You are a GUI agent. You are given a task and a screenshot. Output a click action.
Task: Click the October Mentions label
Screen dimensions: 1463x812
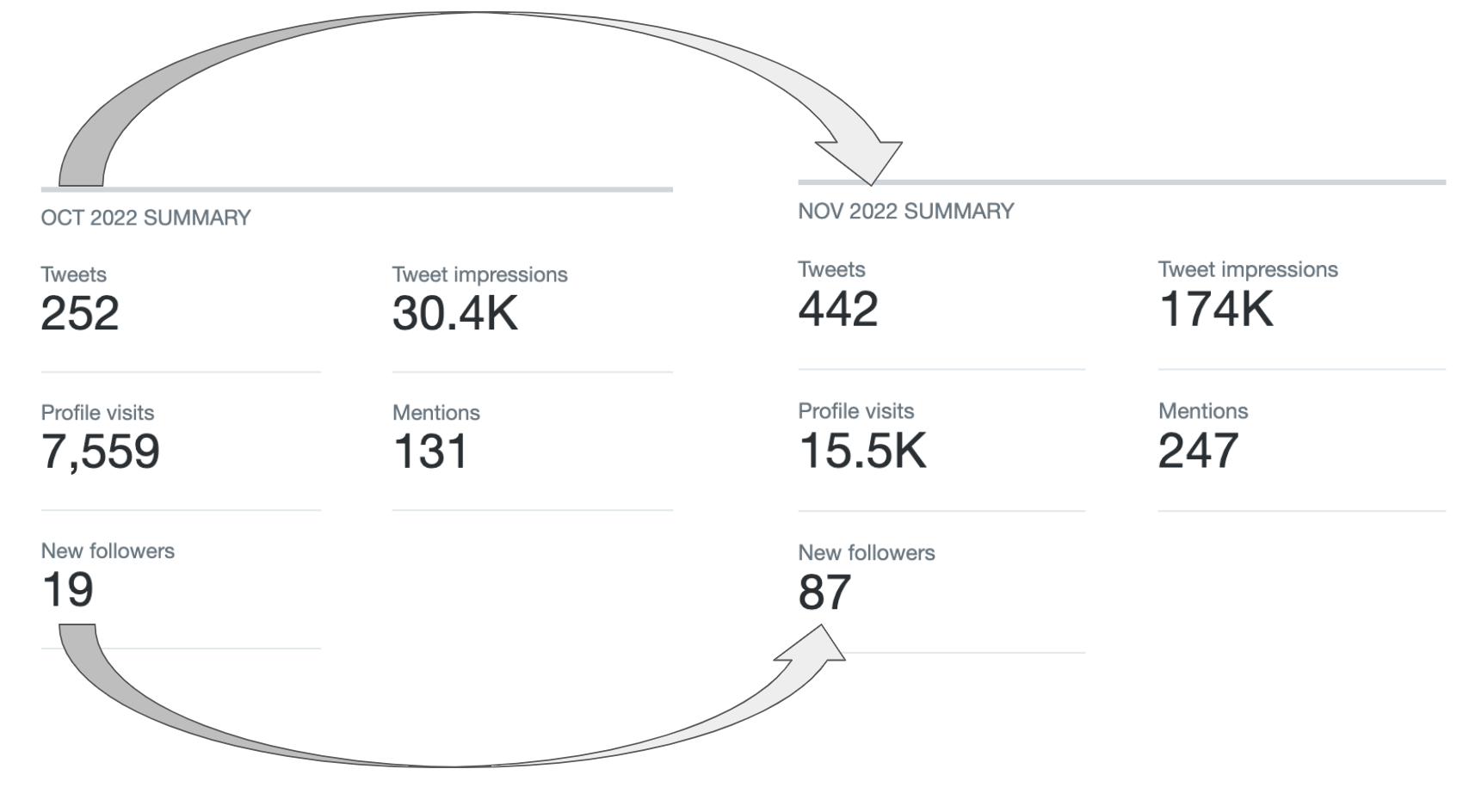435,413
